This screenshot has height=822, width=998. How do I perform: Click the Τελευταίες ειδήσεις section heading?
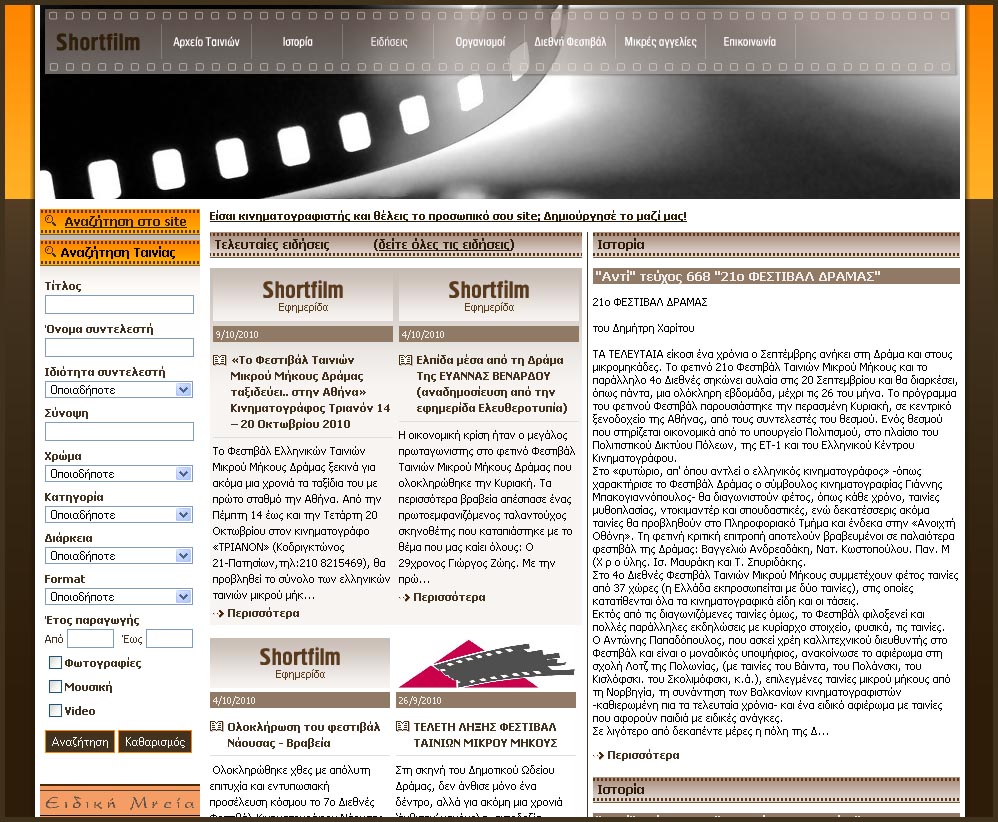click(272, 245)
